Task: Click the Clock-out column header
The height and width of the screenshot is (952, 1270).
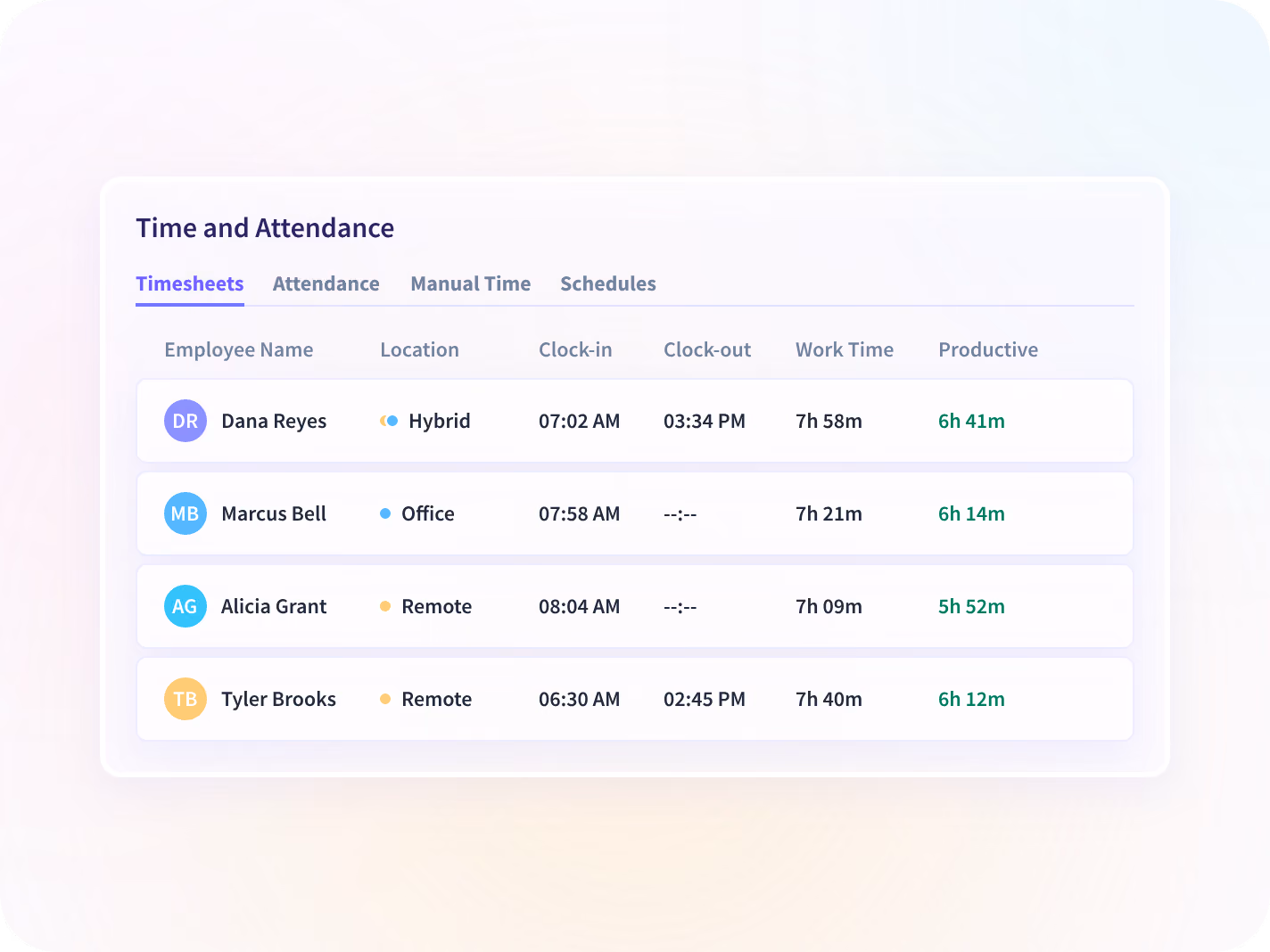Action: pyautogui.click(x=707, y=349)
